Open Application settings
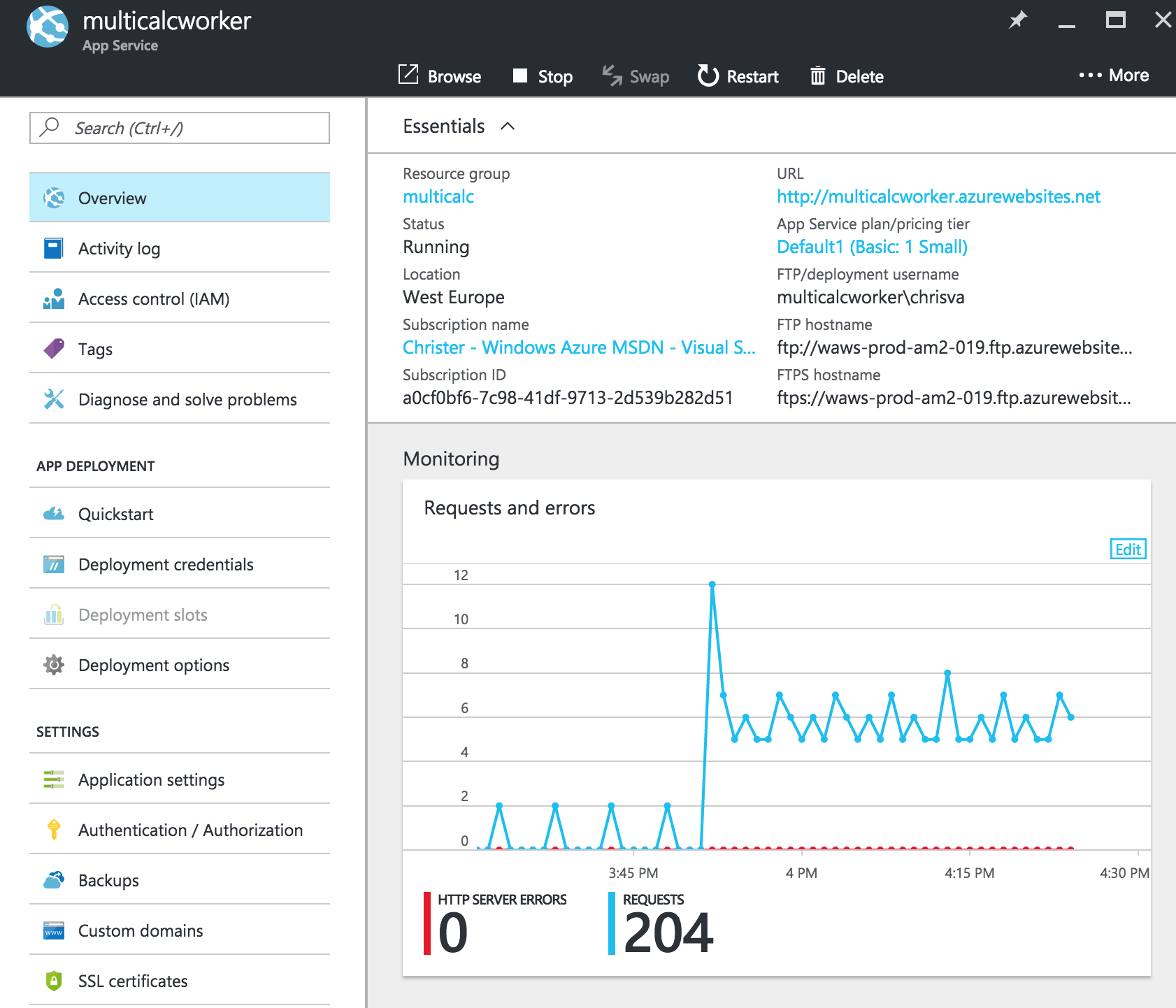1176x1008 pixels. tap(180, 779)
